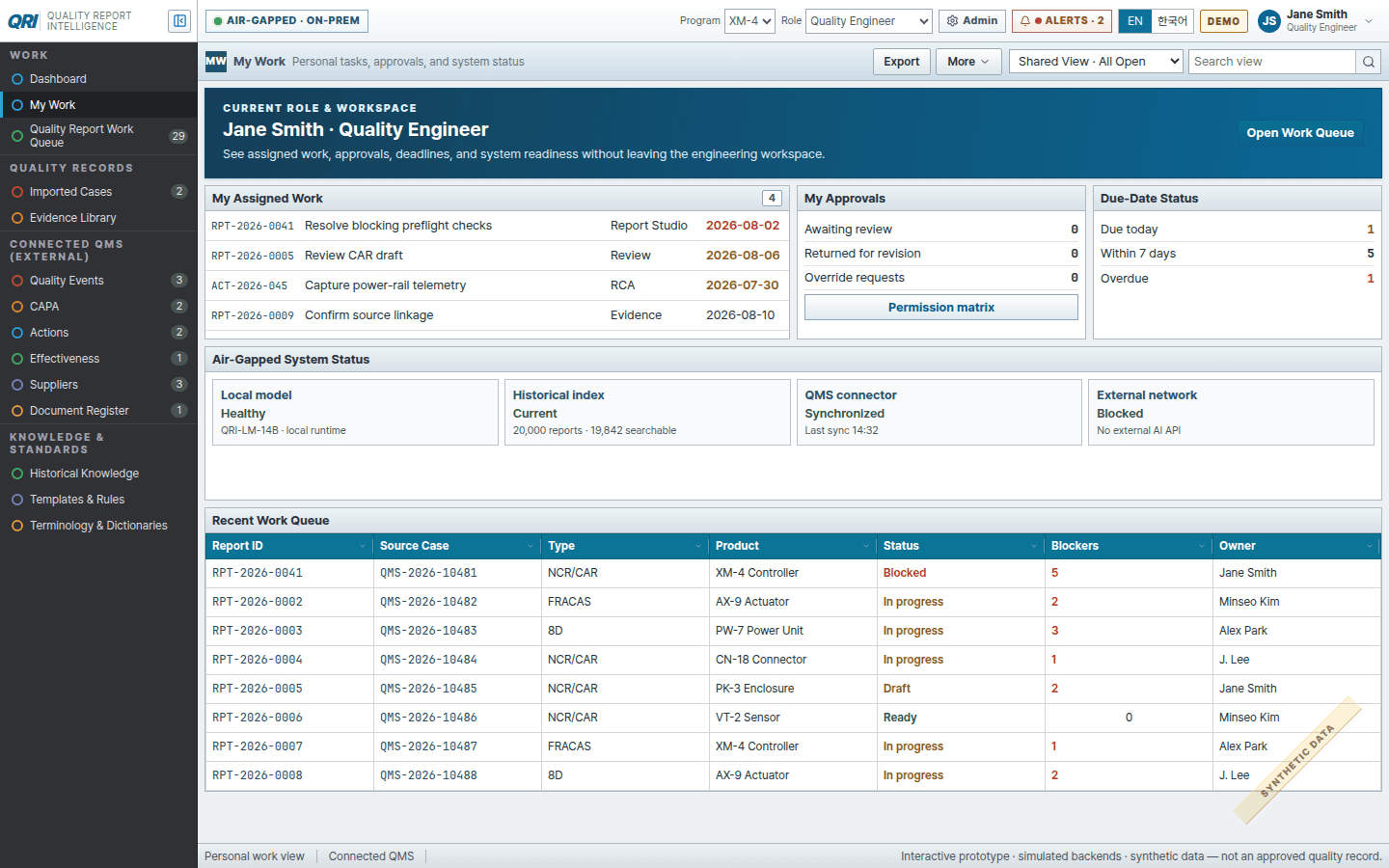The width and height of the screenshot is (1389, 868).
Task: Open task Capture power-rail telemetry
Action: [497, 285]
